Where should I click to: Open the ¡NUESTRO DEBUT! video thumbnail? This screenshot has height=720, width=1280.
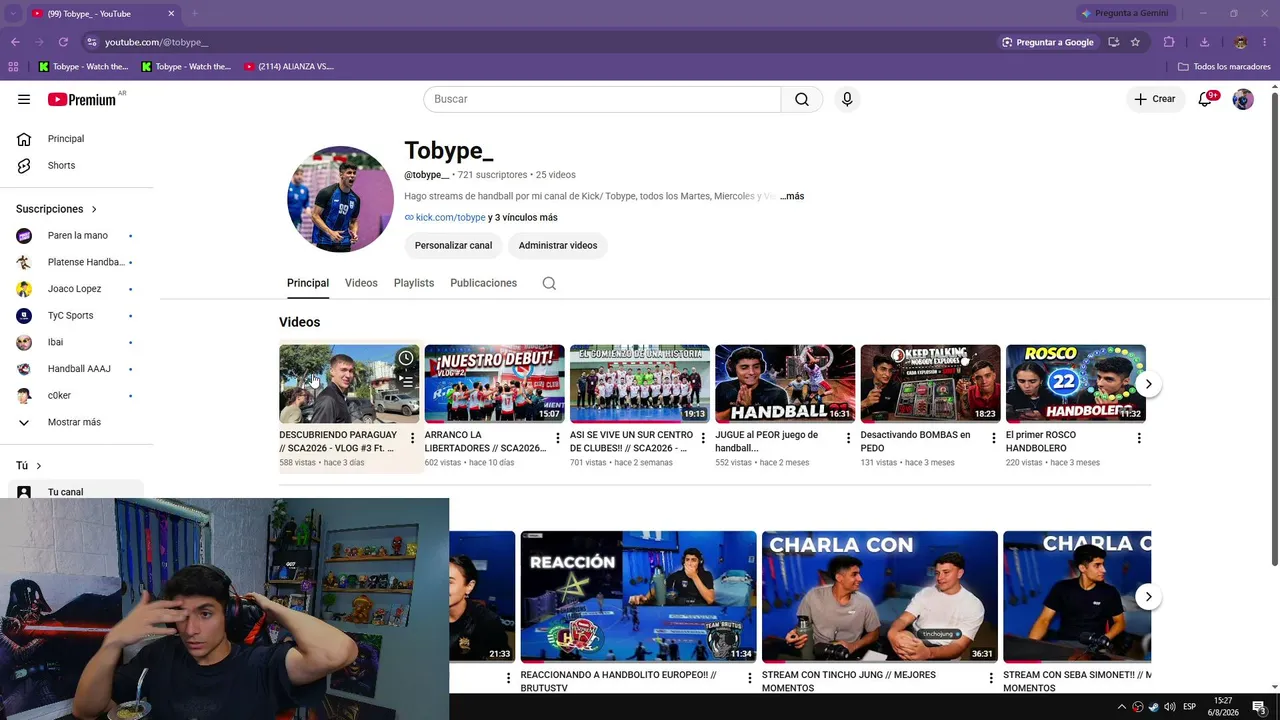pos(494,384)
